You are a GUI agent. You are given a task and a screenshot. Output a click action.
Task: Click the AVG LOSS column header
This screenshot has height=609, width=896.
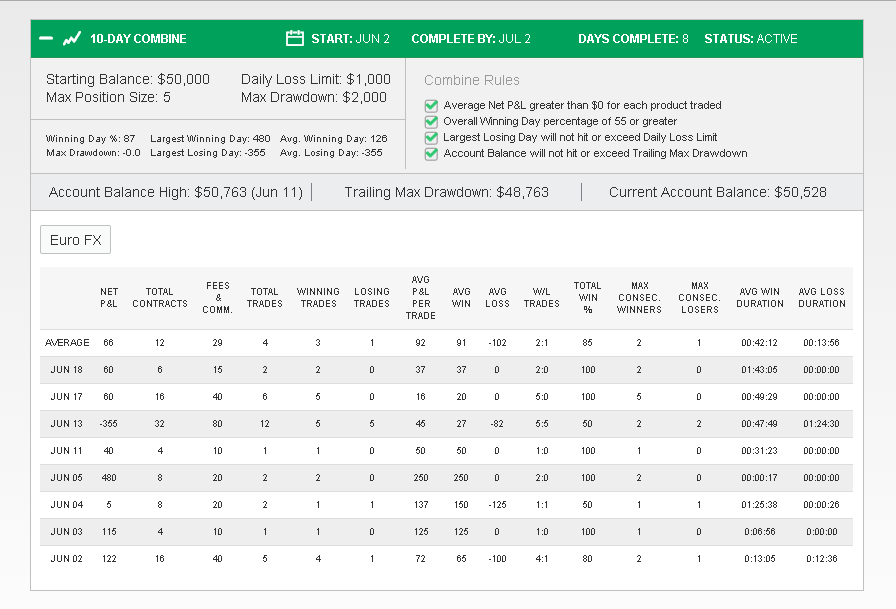[497, 298]
